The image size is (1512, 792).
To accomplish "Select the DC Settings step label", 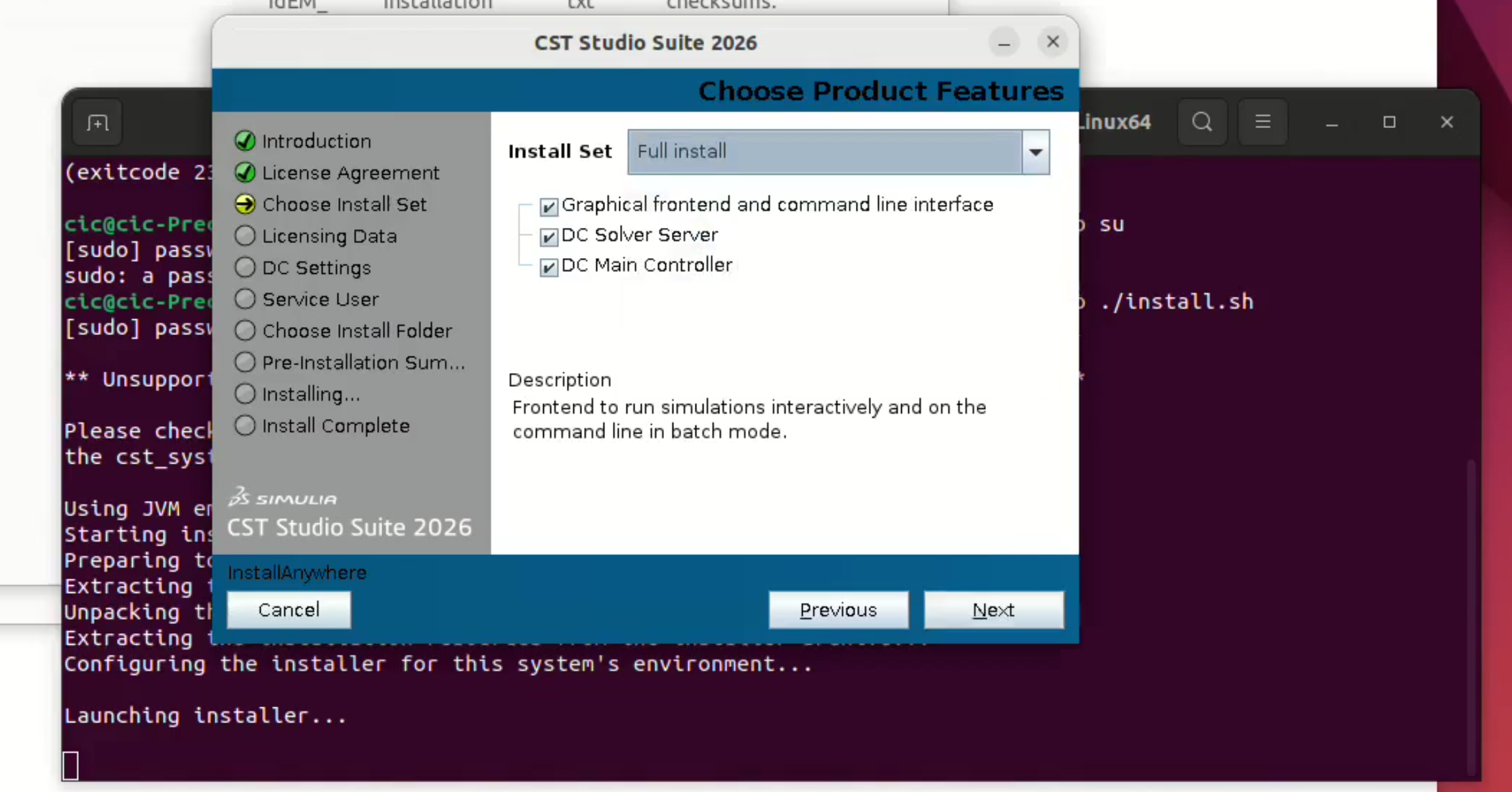I will [317, 267].
